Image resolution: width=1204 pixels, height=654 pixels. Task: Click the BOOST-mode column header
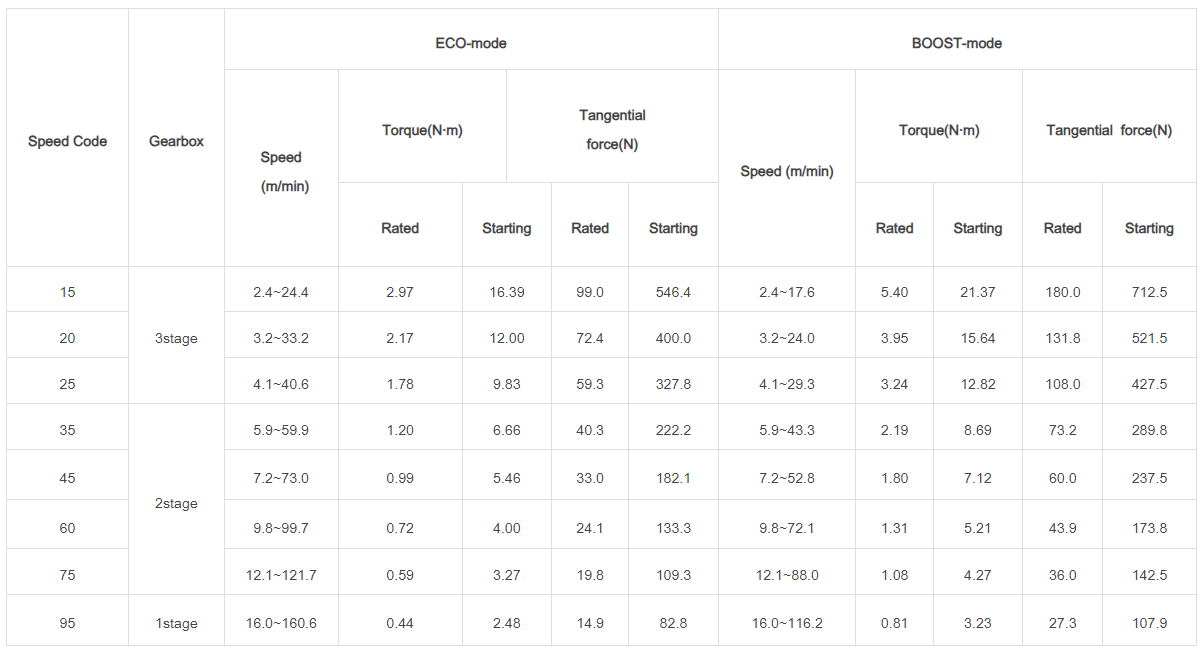click(x=957, y=43)
